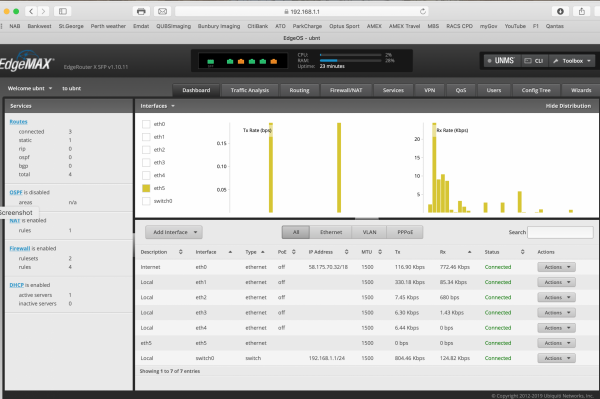Open the QoS tab
This screenshot has width=600, height=399.
coord(461,90)
